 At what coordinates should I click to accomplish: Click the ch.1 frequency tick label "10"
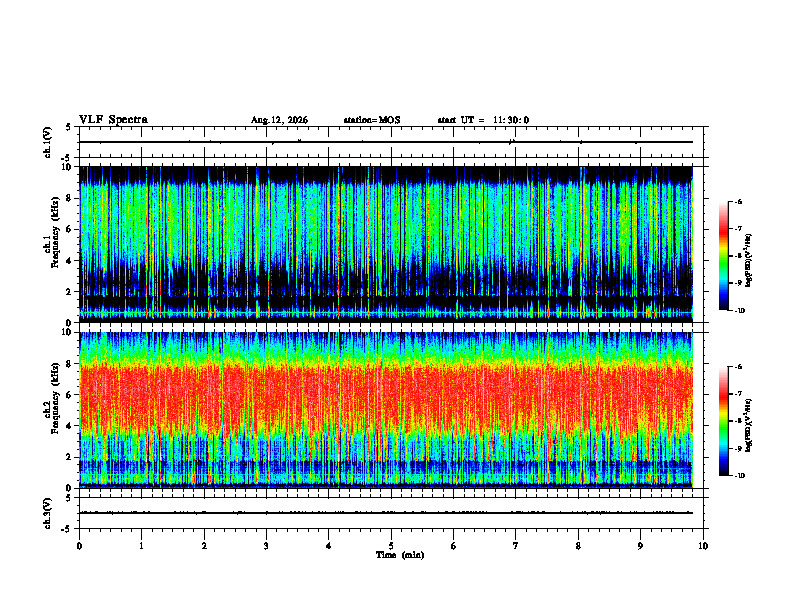pyautogui.click(x=67, y=168)
